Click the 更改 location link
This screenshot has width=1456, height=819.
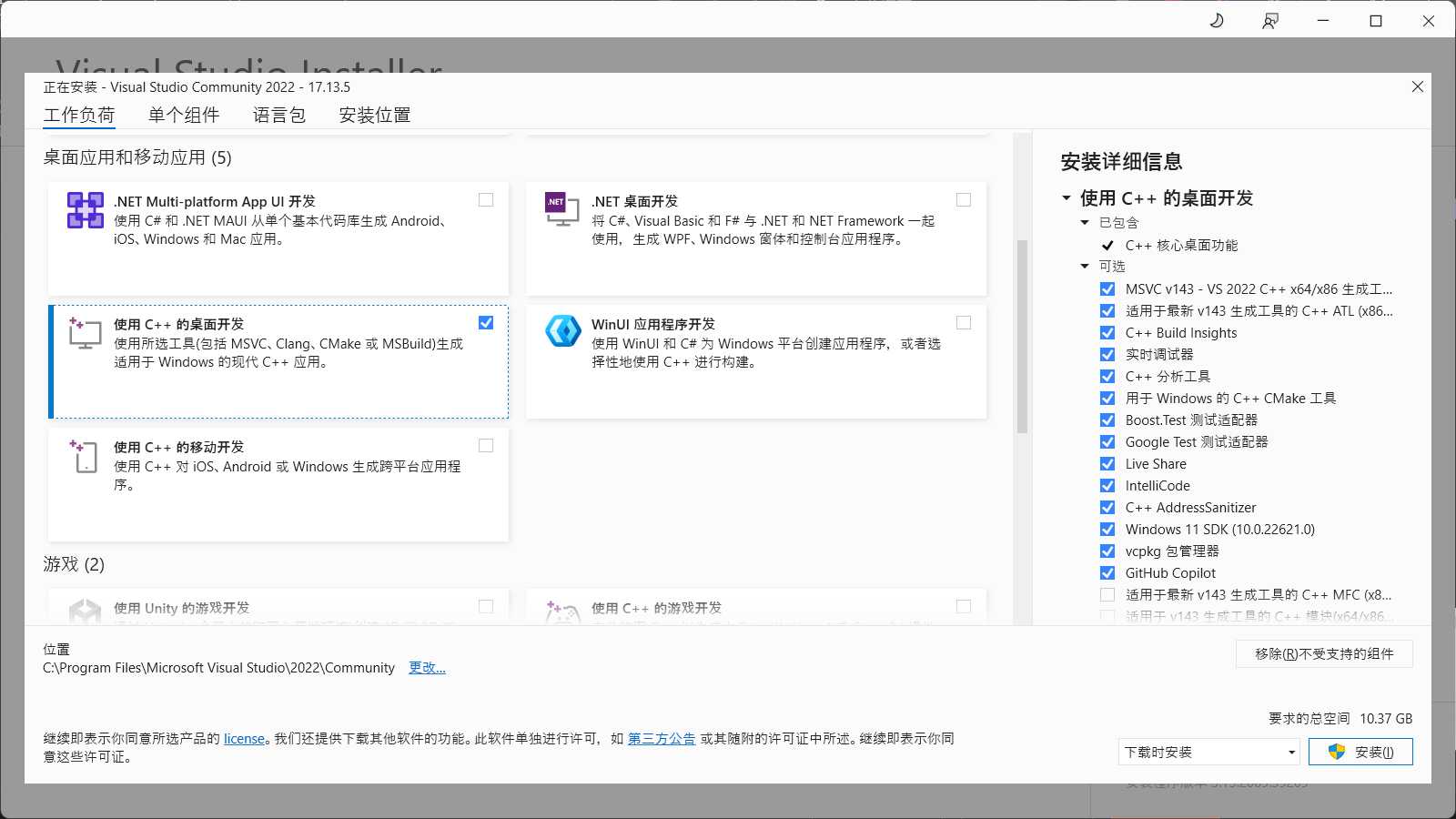[x=427, y=668]
